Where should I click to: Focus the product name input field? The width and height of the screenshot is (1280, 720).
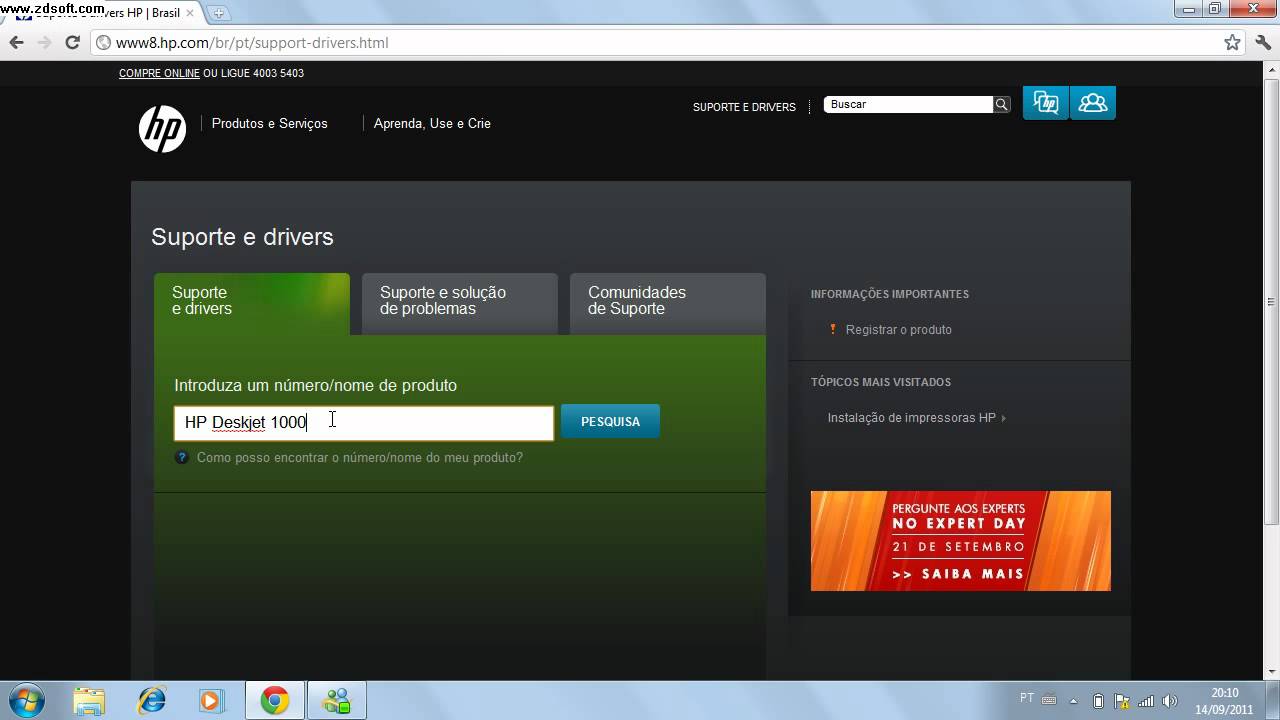[x=364, y=422]
